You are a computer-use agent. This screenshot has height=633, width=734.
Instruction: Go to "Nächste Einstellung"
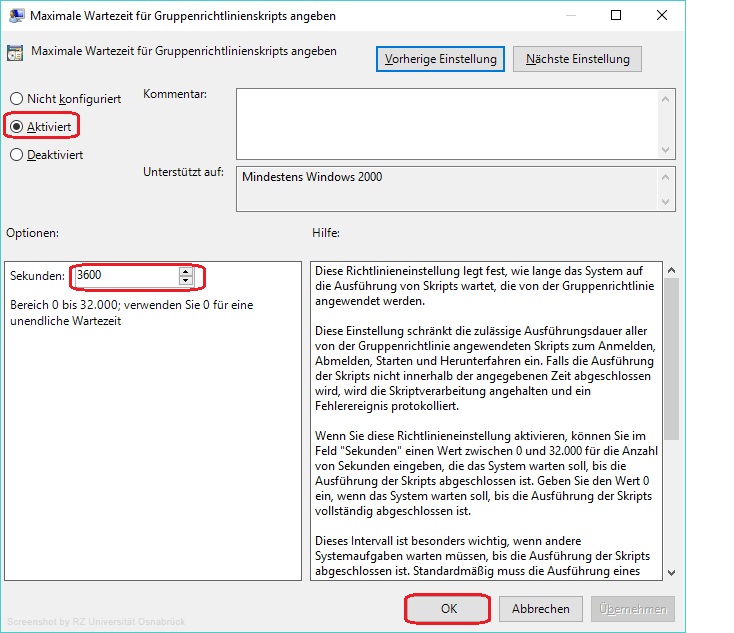tap(577, 59)
